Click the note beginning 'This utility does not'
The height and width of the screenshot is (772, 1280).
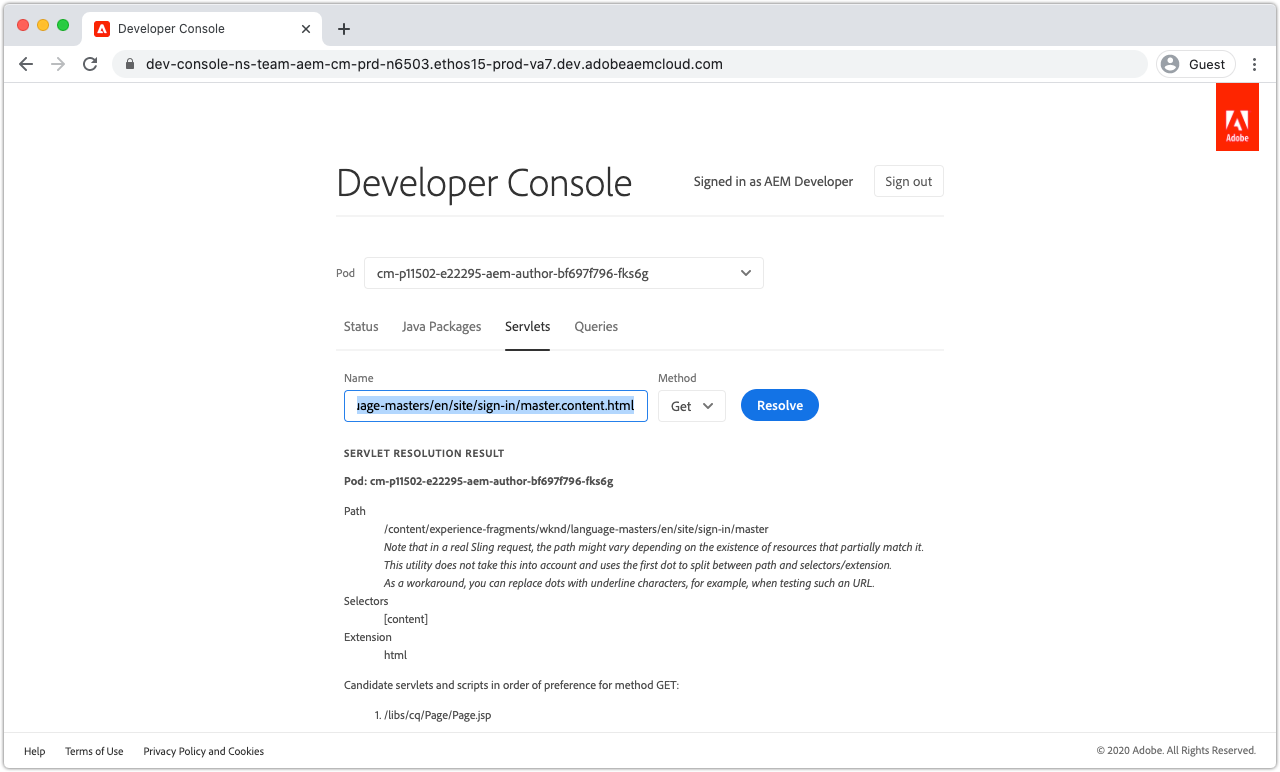pos(638,565)
